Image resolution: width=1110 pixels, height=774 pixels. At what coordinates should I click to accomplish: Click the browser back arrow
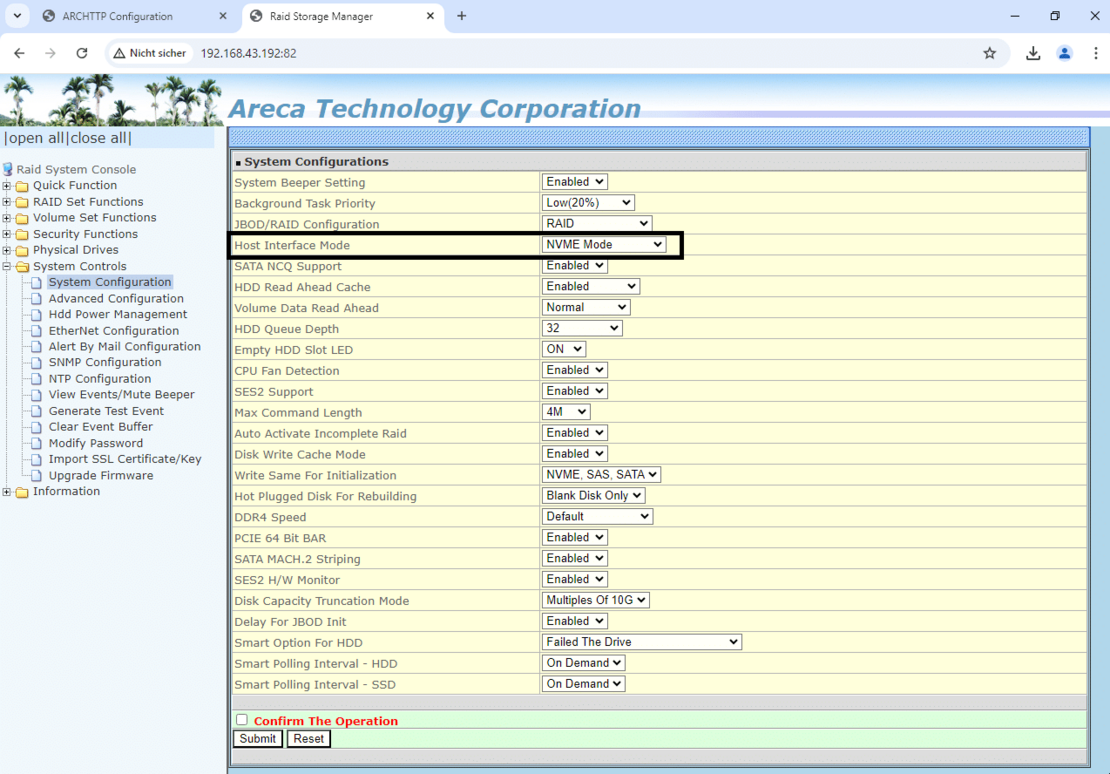click(x=19, y=53)
